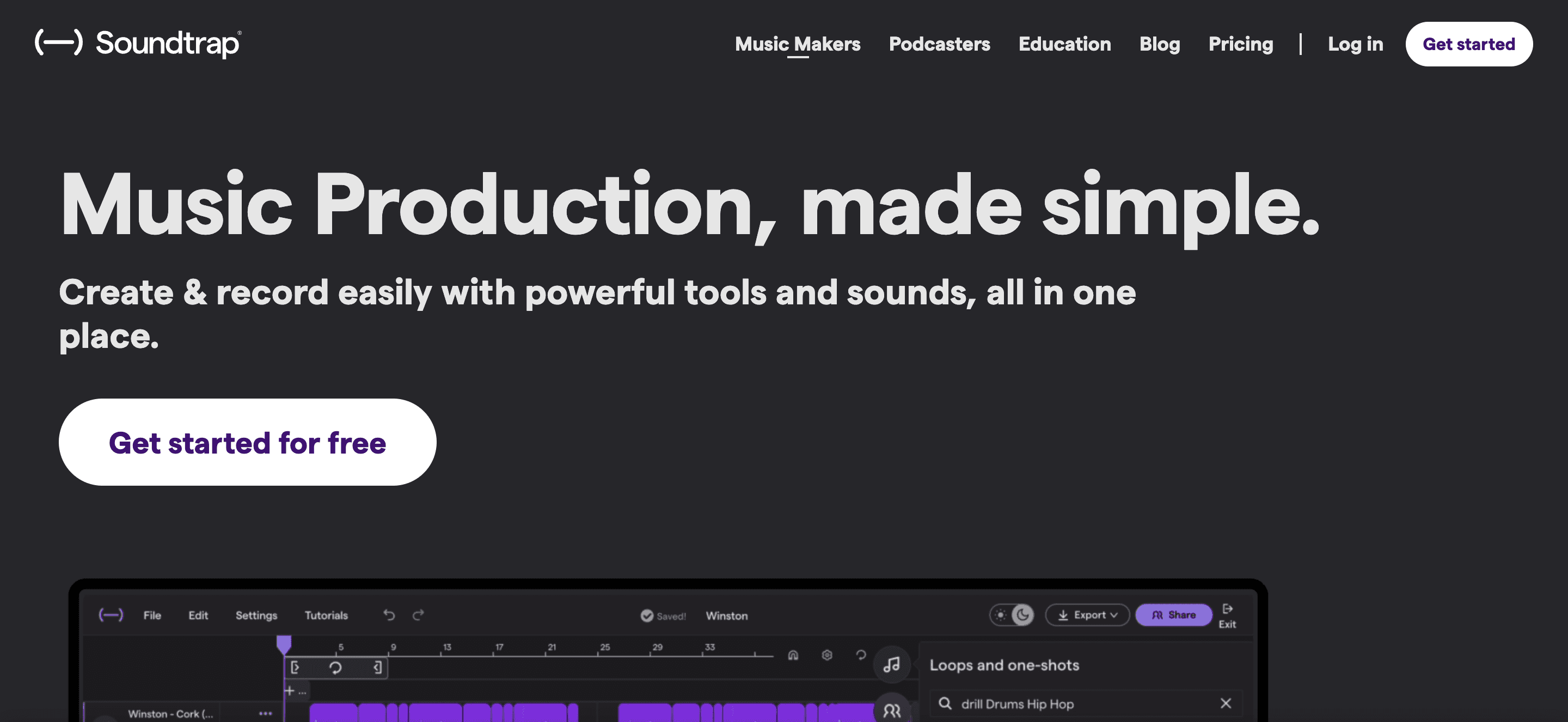This screenshot has height=722, width=1568.
Task: Click the circular arrow icon beside the gear
Action: (861, 655)
